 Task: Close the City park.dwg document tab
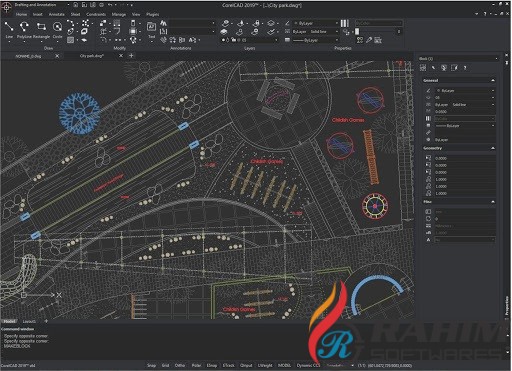pyautogui.click(x=121, y=56)
